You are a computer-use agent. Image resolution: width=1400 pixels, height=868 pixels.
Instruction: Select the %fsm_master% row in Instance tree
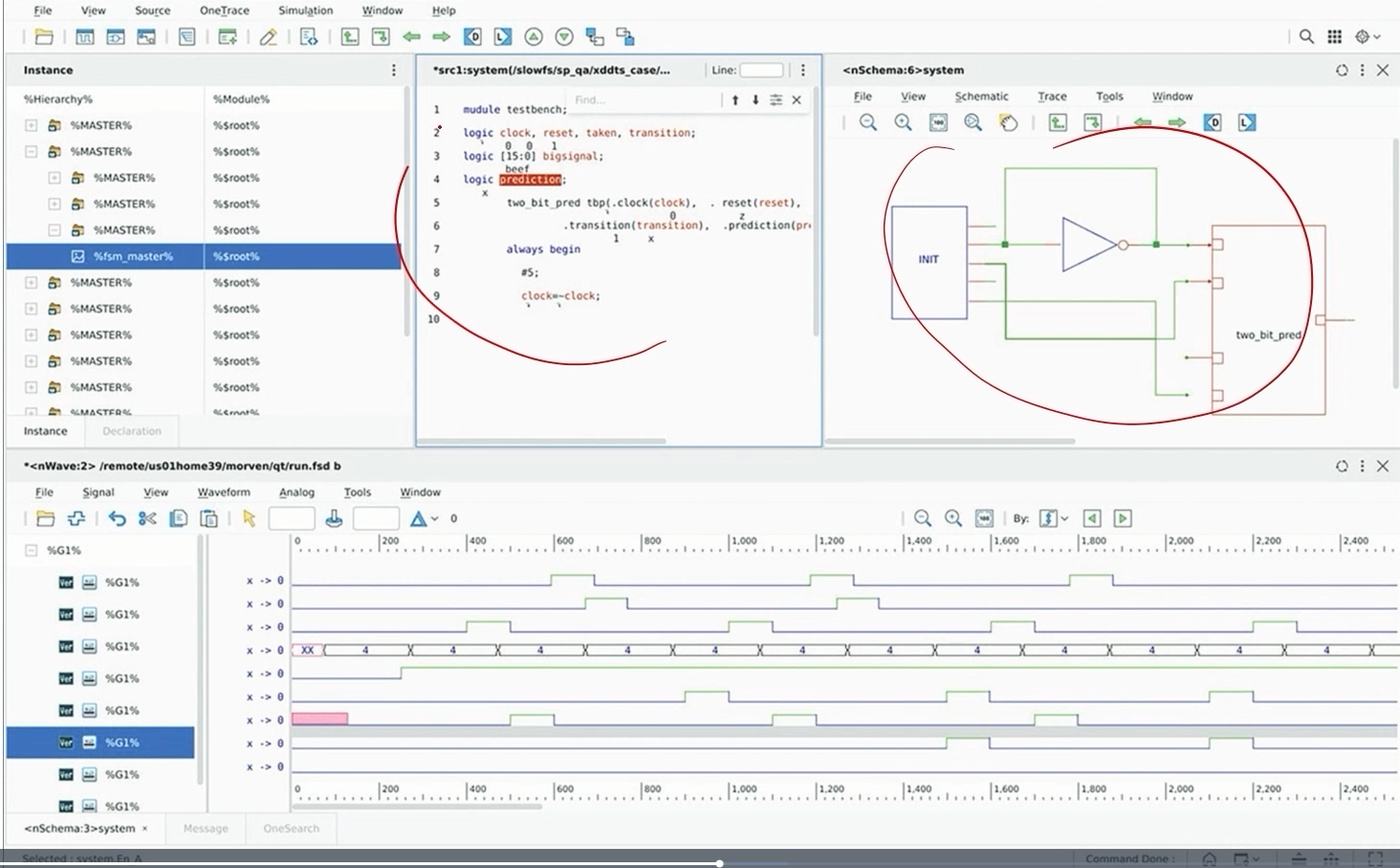[x=204, y=256]
